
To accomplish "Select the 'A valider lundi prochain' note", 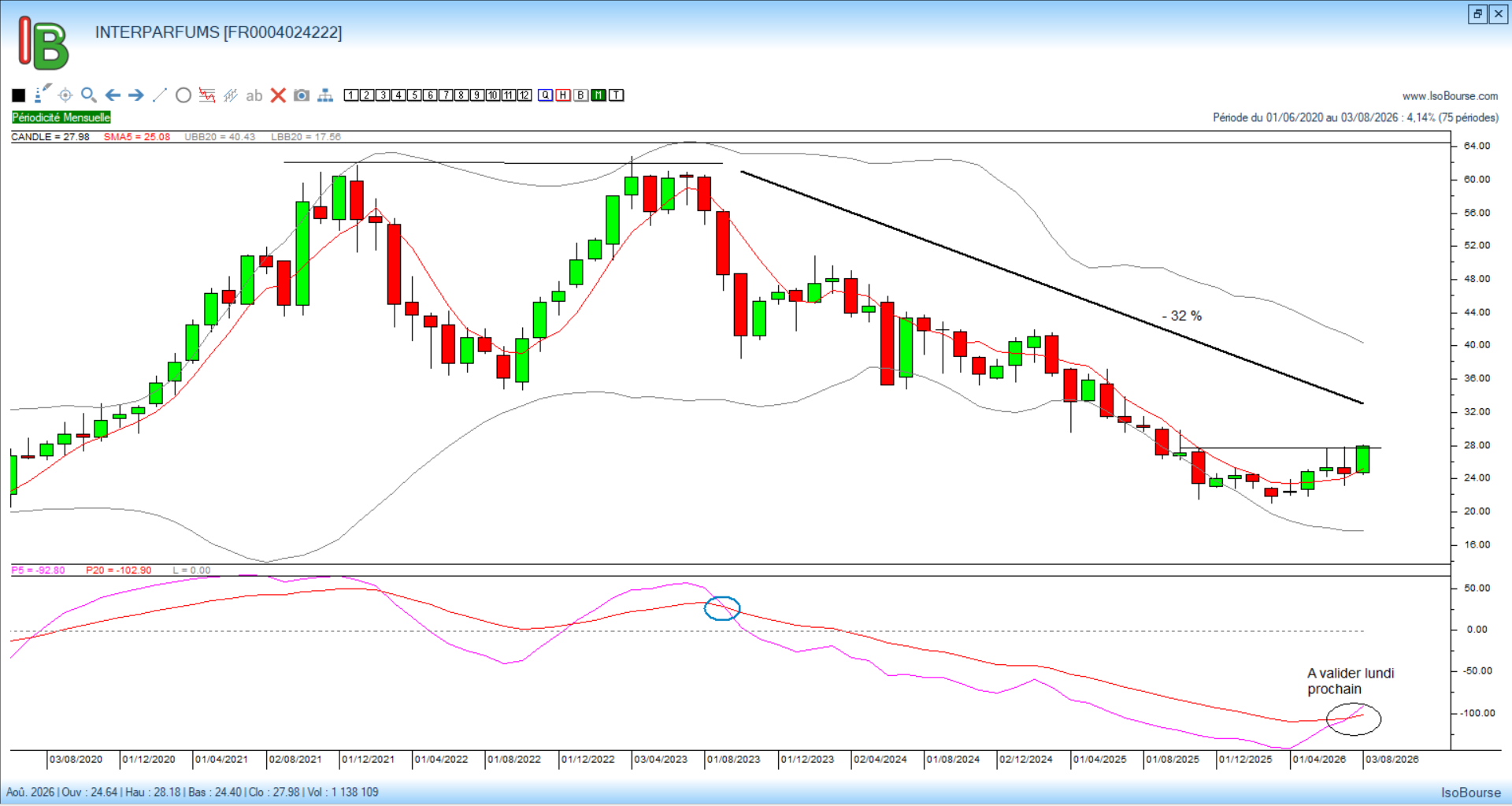I will [1351, 682].
